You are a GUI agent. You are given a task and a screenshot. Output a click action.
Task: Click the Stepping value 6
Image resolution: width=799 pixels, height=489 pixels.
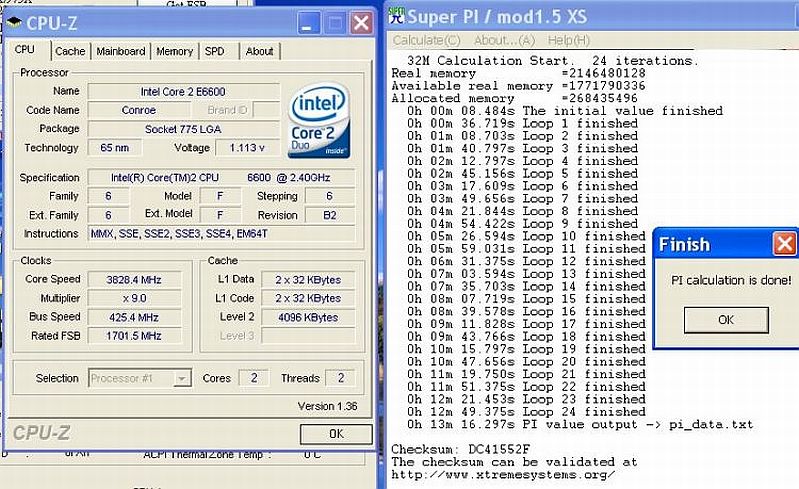pos(330,196)
